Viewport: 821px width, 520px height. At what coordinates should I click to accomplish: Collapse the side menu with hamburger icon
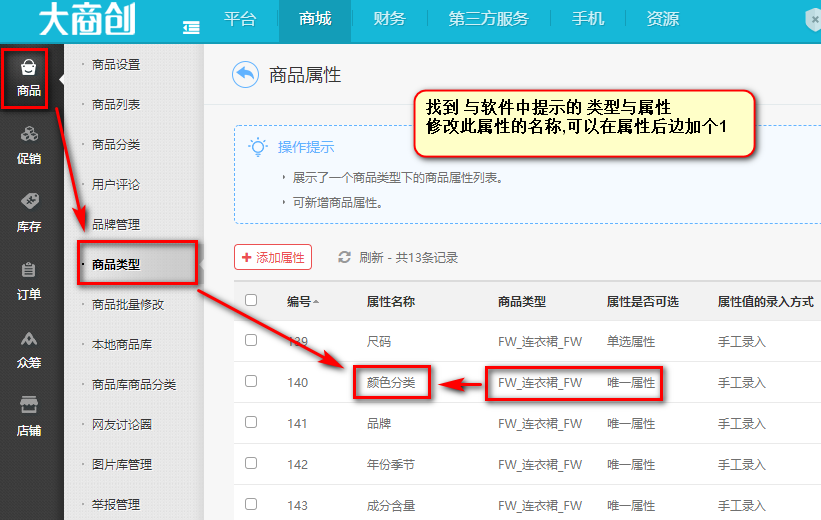click(191, 27)
